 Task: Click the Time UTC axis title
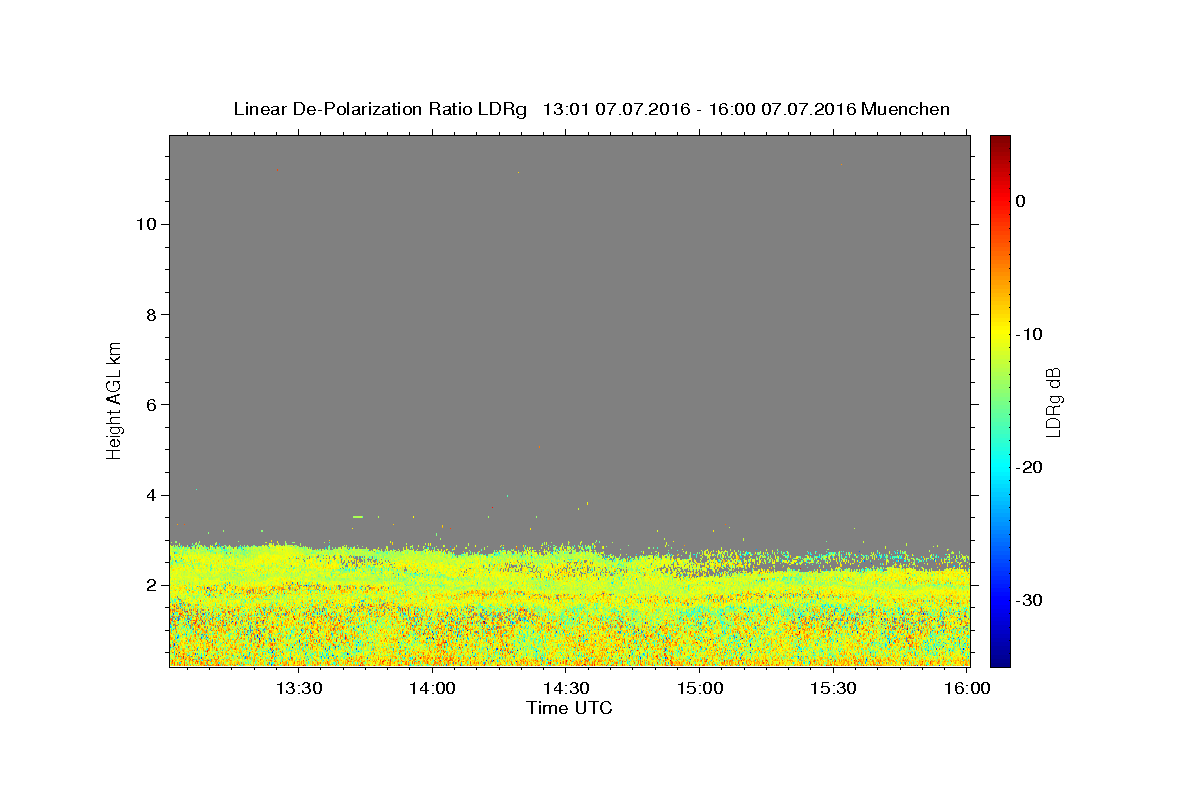click(x=569, y=708)
